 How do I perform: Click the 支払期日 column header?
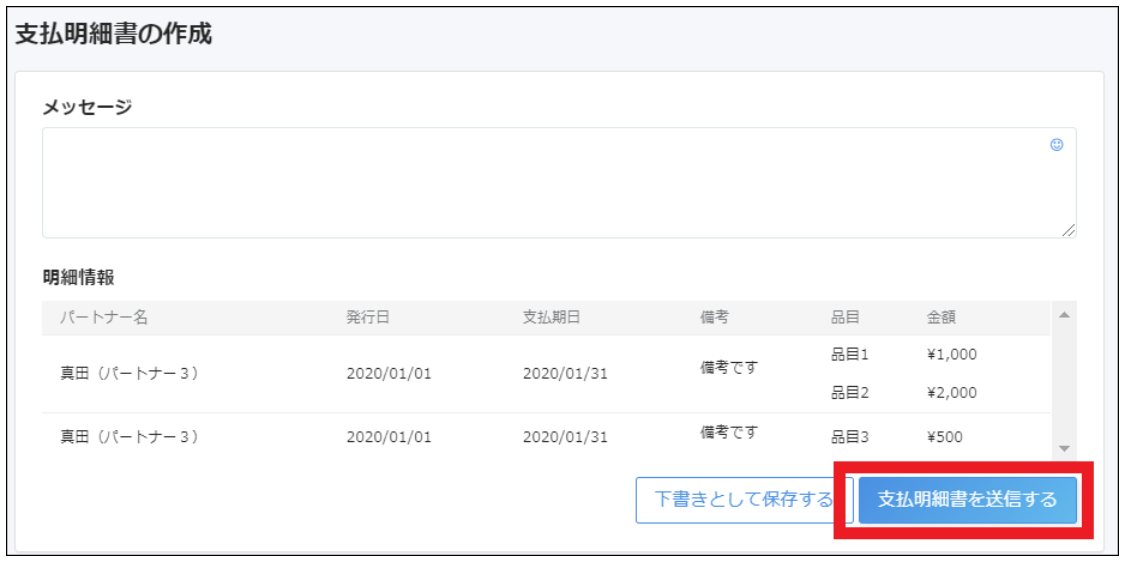(x=551, y=318)
